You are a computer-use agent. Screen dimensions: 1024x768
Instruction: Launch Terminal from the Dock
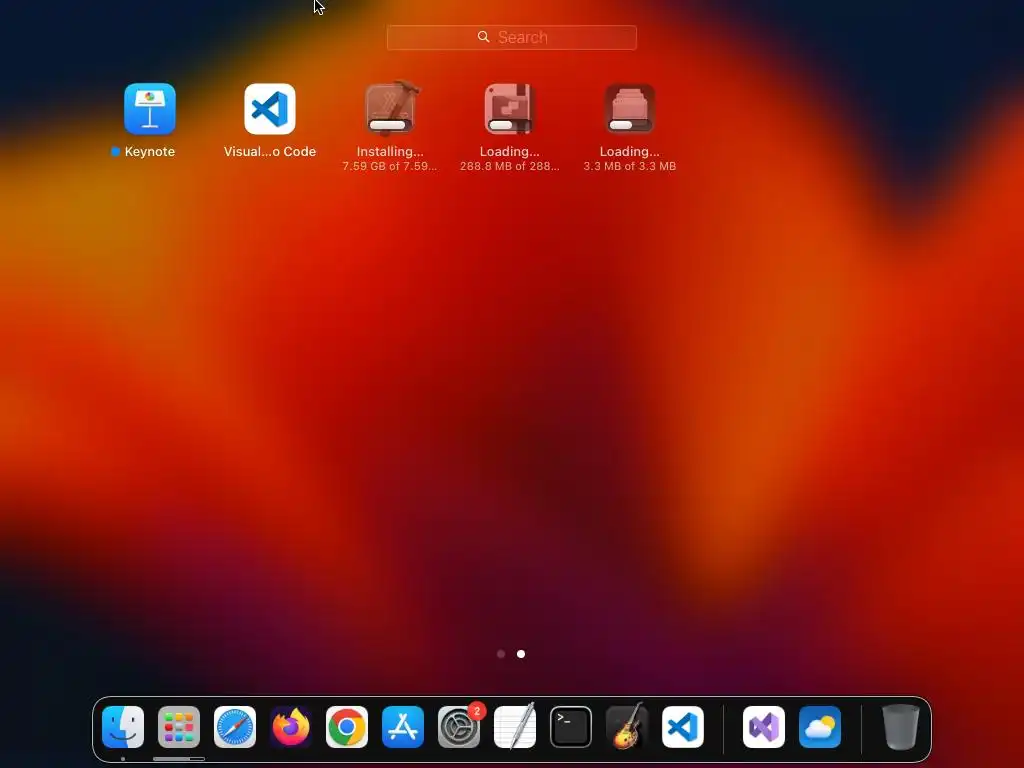pyautogui.click(x=571, y=727)
